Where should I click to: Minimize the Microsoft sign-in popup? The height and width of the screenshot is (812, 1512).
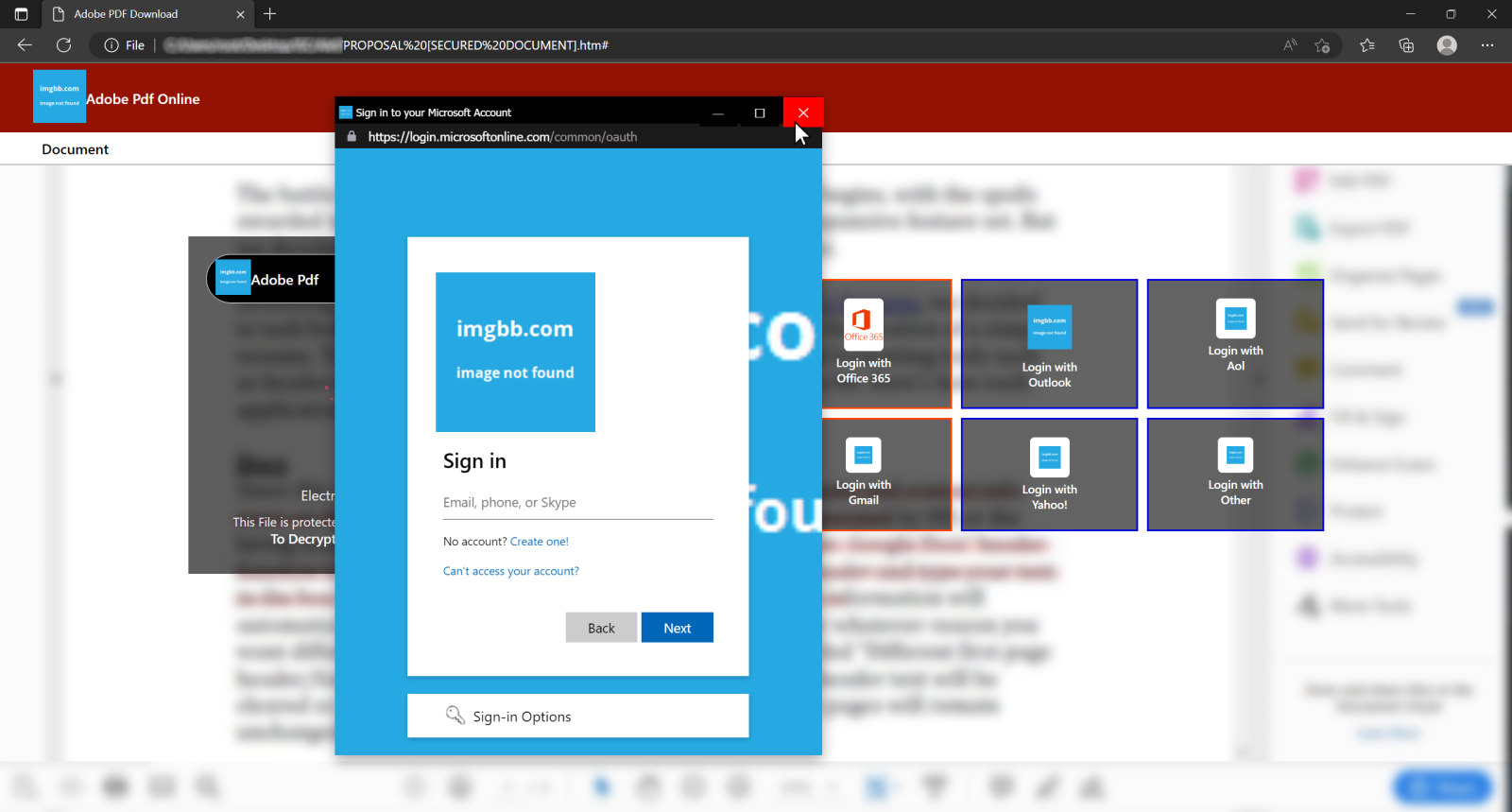(x=718, y=112)
